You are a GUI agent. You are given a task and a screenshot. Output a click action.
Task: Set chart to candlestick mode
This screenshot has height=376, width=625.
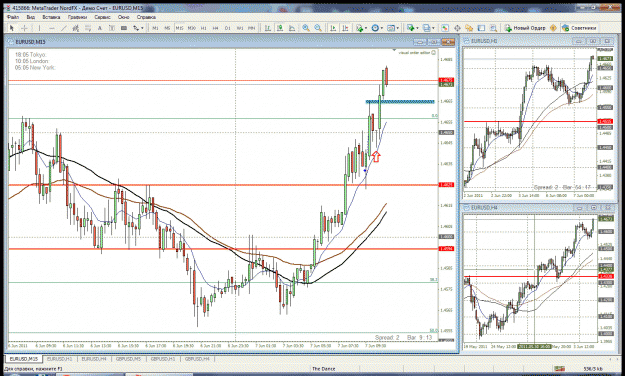point(280,28)
